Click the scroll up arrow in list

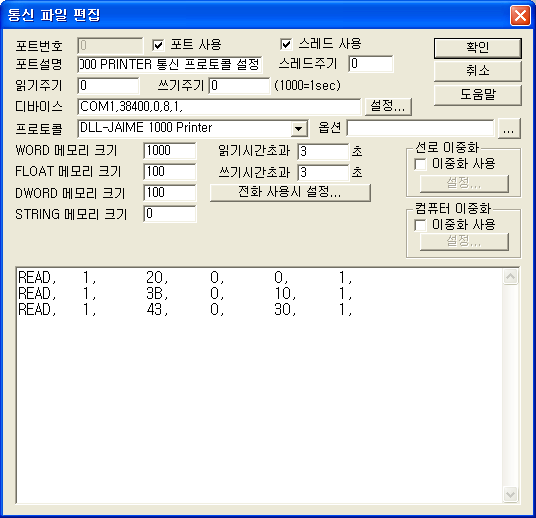tap(510, 277)
